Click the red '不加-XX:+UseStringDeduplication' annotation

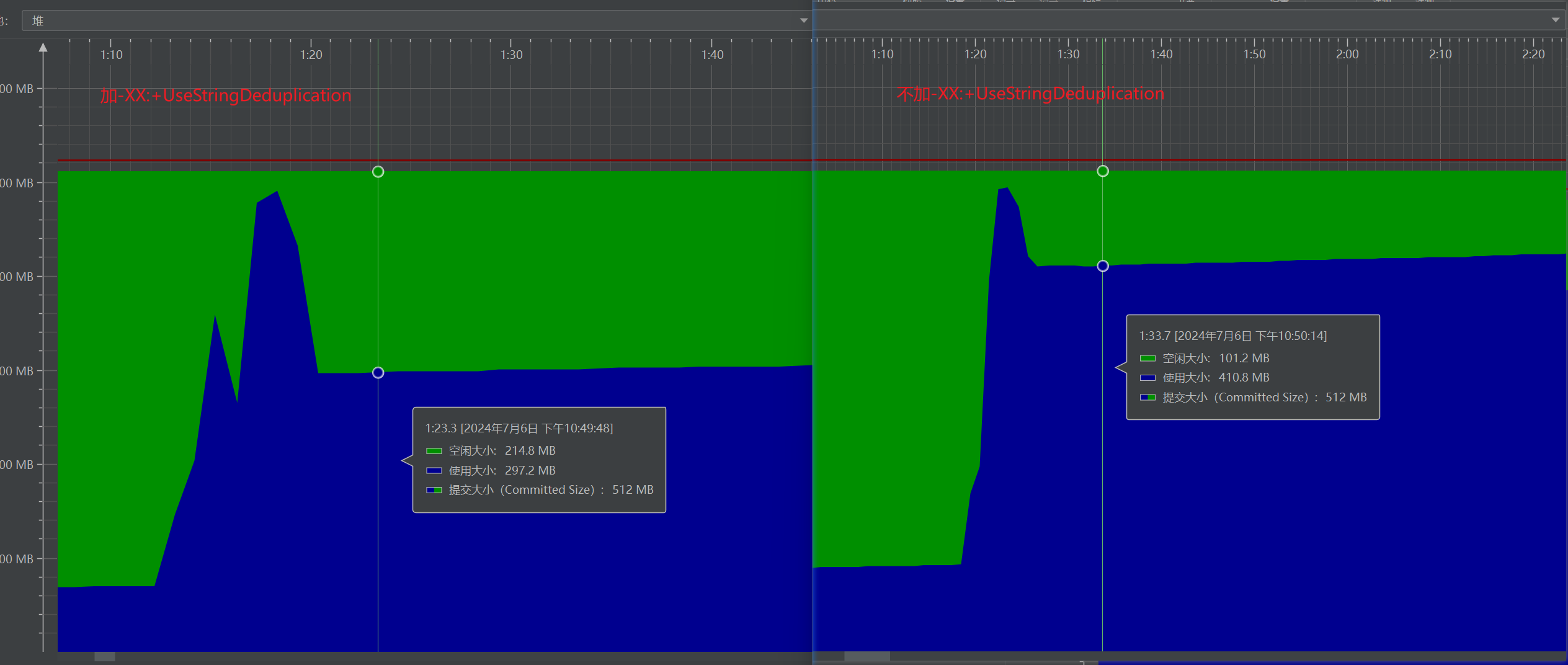click(x=1030, y=94)
